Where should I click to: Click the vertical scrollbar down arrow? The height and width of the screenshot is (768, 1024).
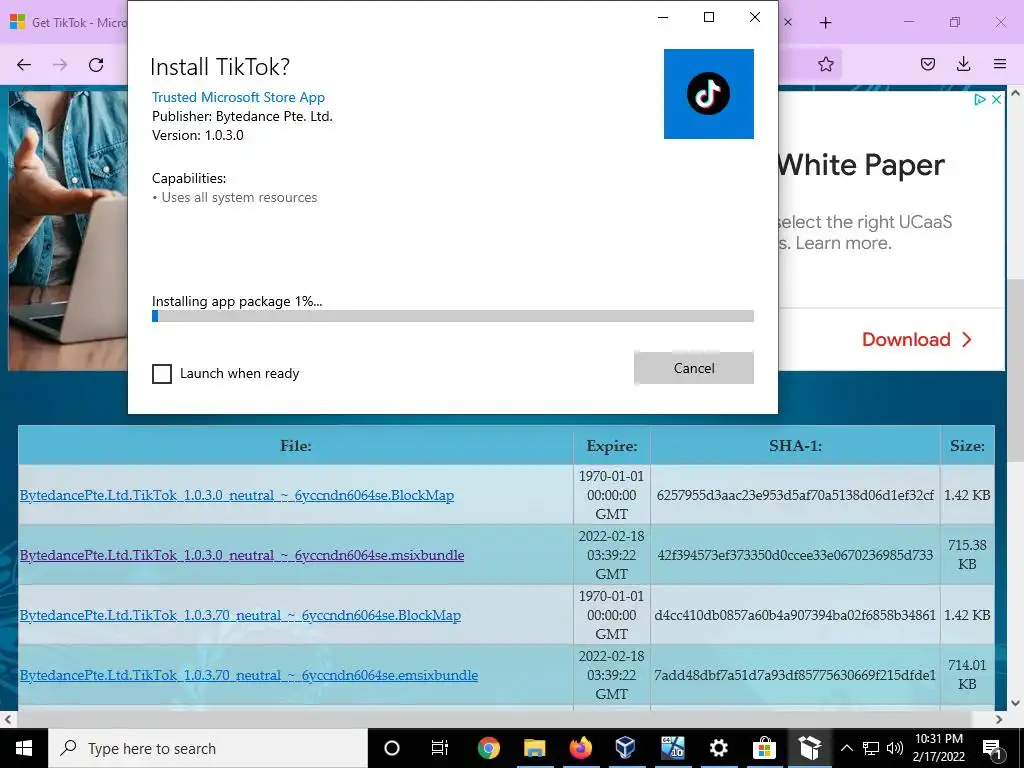1016,703
